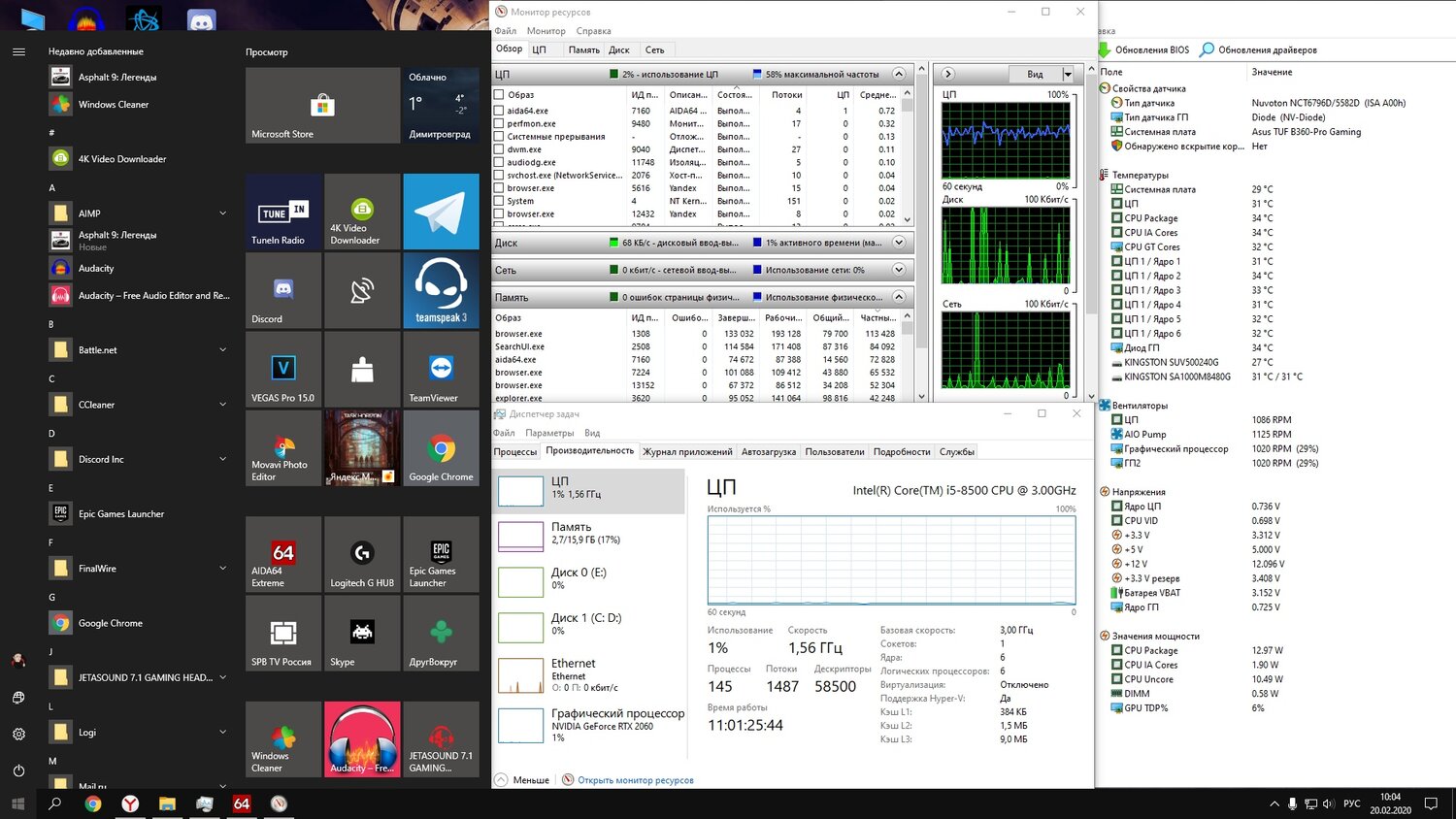Collapse the ЦП section in Resource Monitor
Viewport: 1456px width, 819px height.
click(x=899, y=74)
